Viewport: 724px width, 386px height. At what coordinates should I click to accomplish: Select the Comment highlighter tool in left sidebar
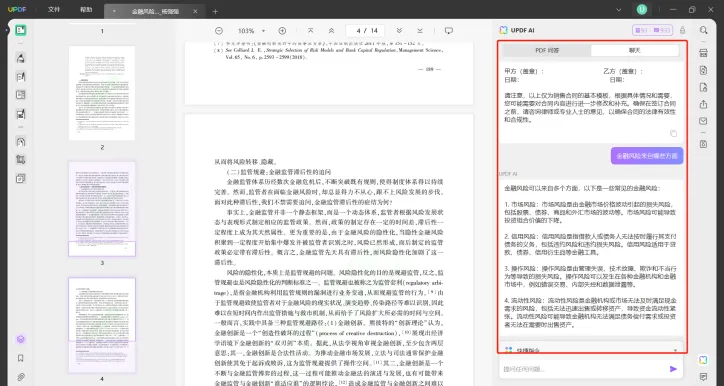[x=20, y=58]
